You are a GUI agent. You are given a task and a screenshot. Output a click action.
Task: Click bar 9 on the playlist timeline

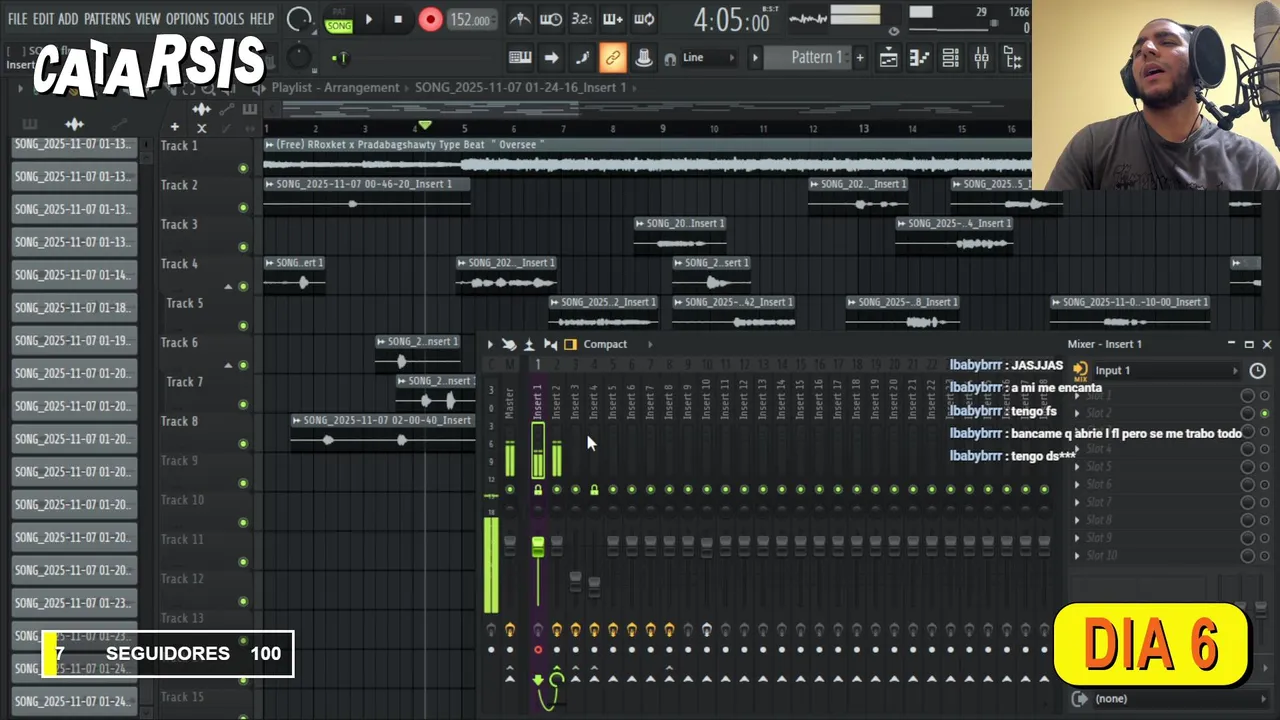coord(662,128)
